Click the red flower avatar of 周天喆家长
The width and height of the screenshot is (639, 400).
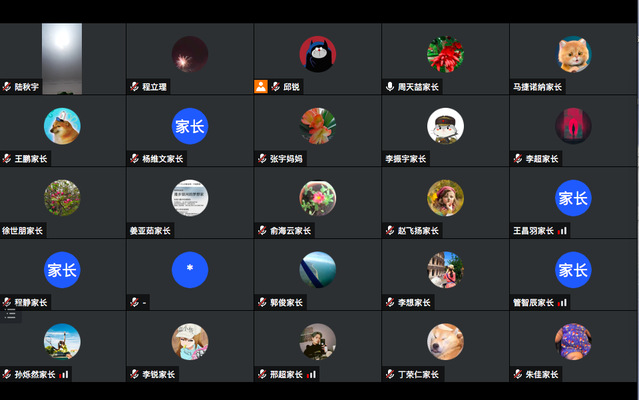click(x=445, y=54)
